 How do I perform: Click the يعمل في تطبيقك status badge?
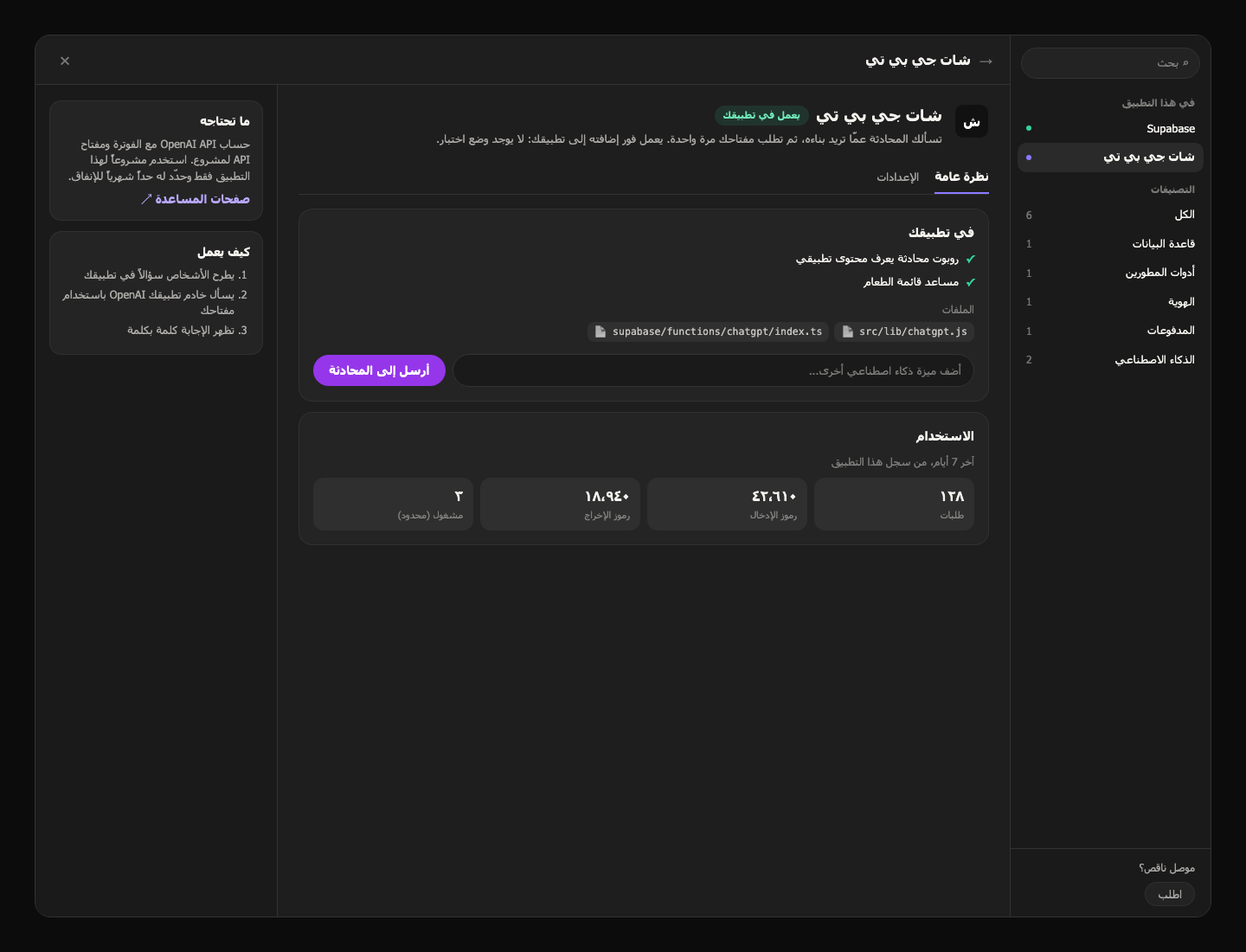[x=761, y=115]
